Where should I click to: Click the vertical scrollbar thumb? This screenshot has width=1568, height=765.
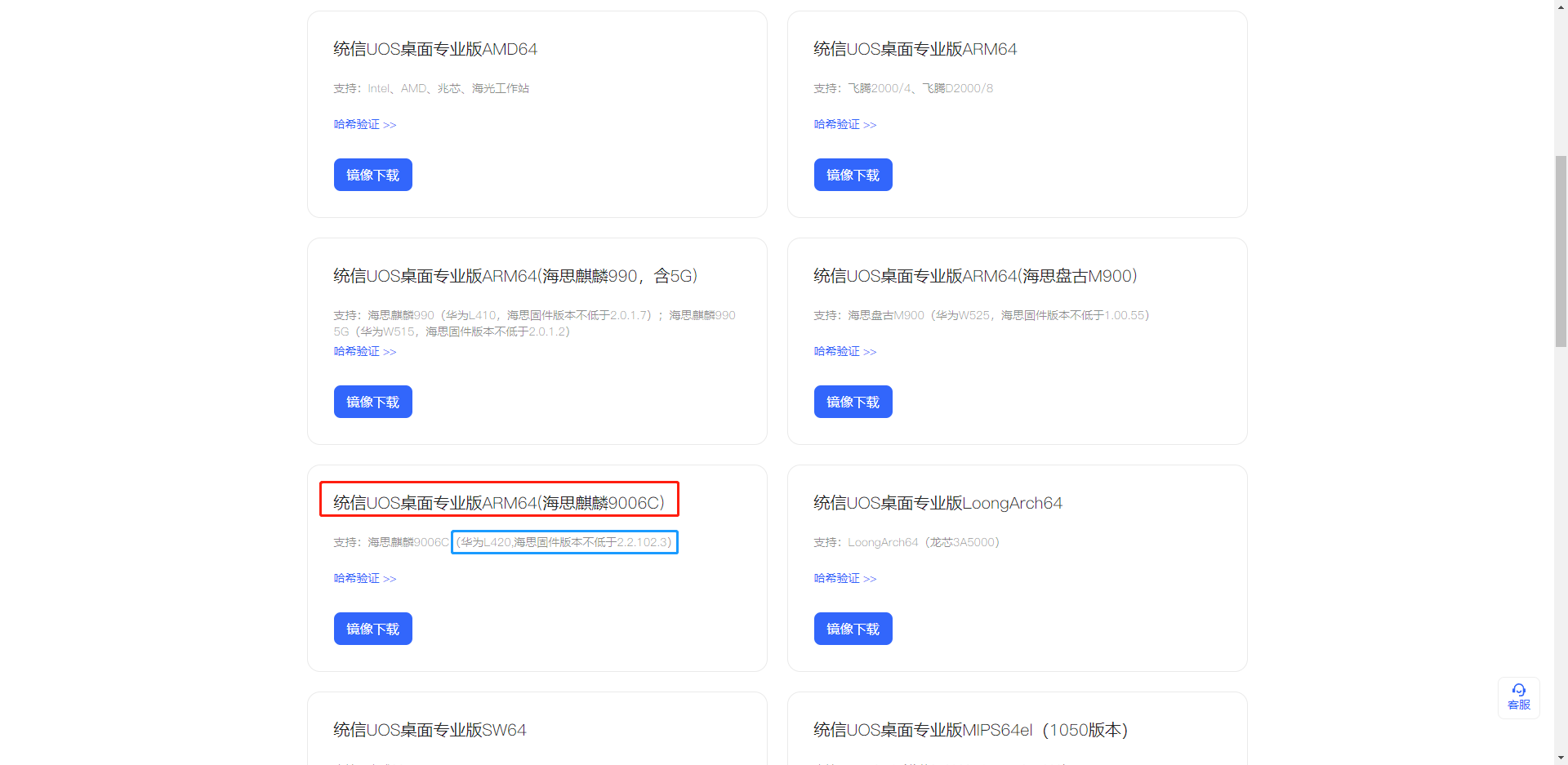[x=1561, y=251]
